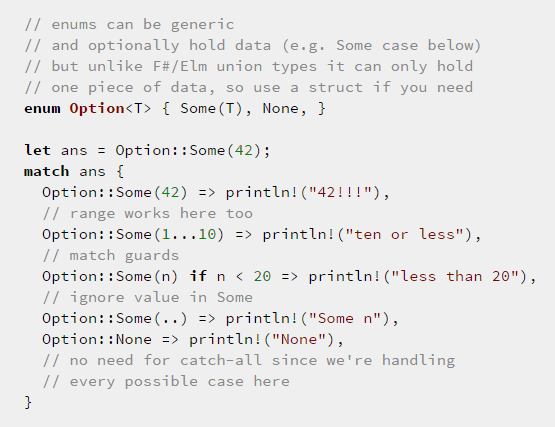This screenshot has width=555, height=427.
Task: Click the 'Option' type name in enum declaration
Action: point(97,108)
